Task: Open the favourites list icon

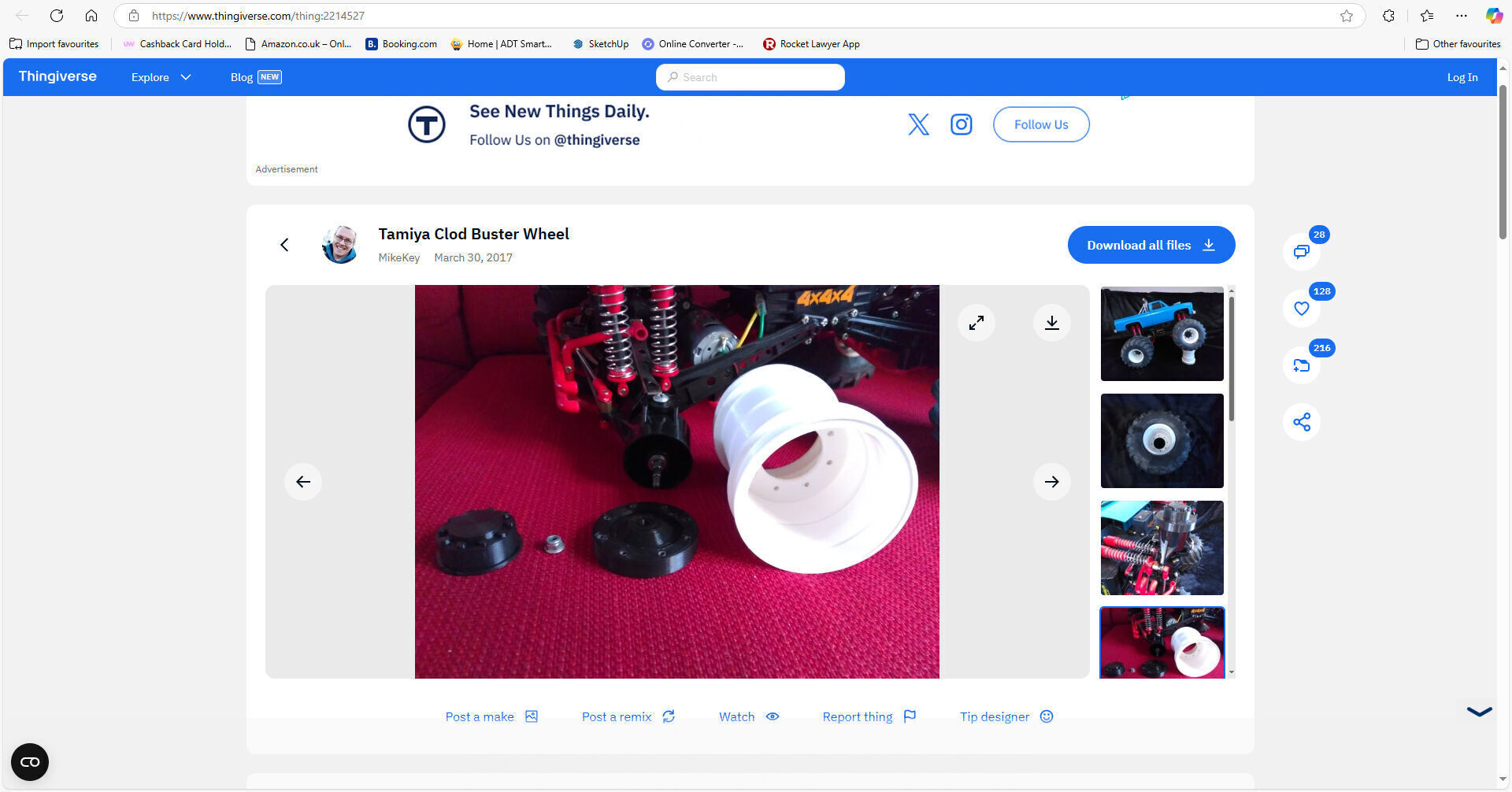Action: point(1427,16)
